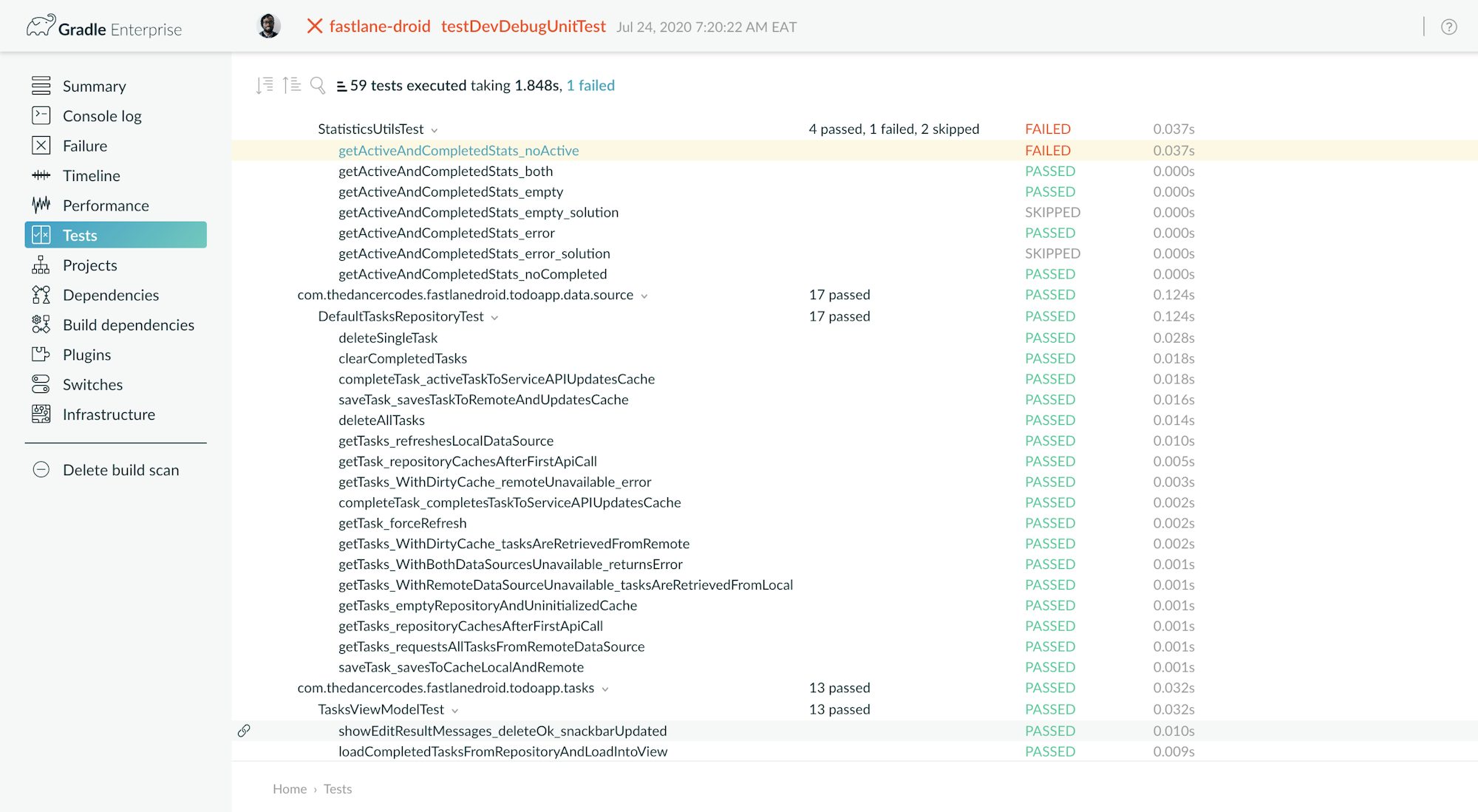
Task: Click the '1 failed' link
Action: 590,85
